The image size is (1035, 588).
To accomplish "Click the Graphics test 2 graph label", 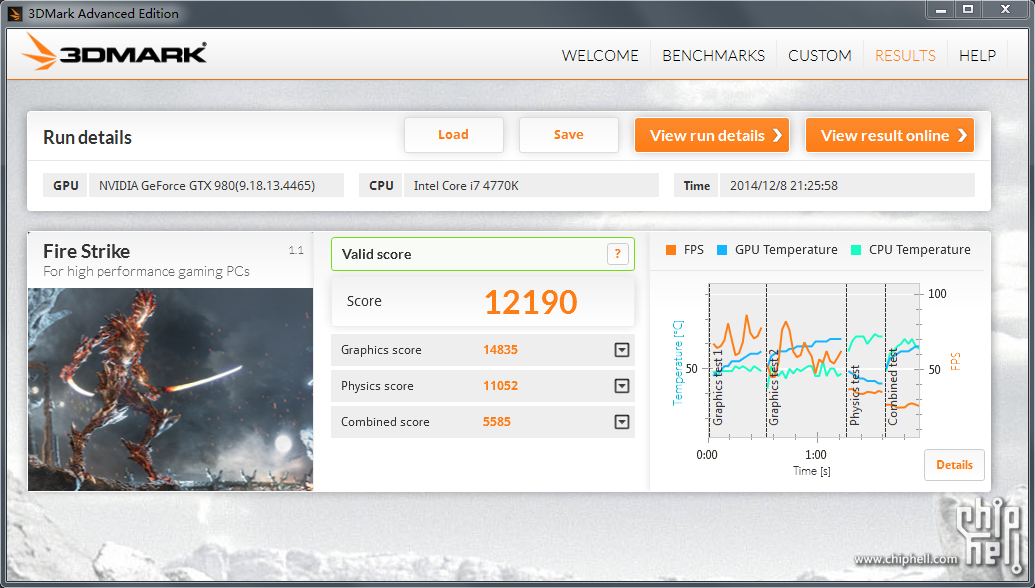I will pos(774,387).
